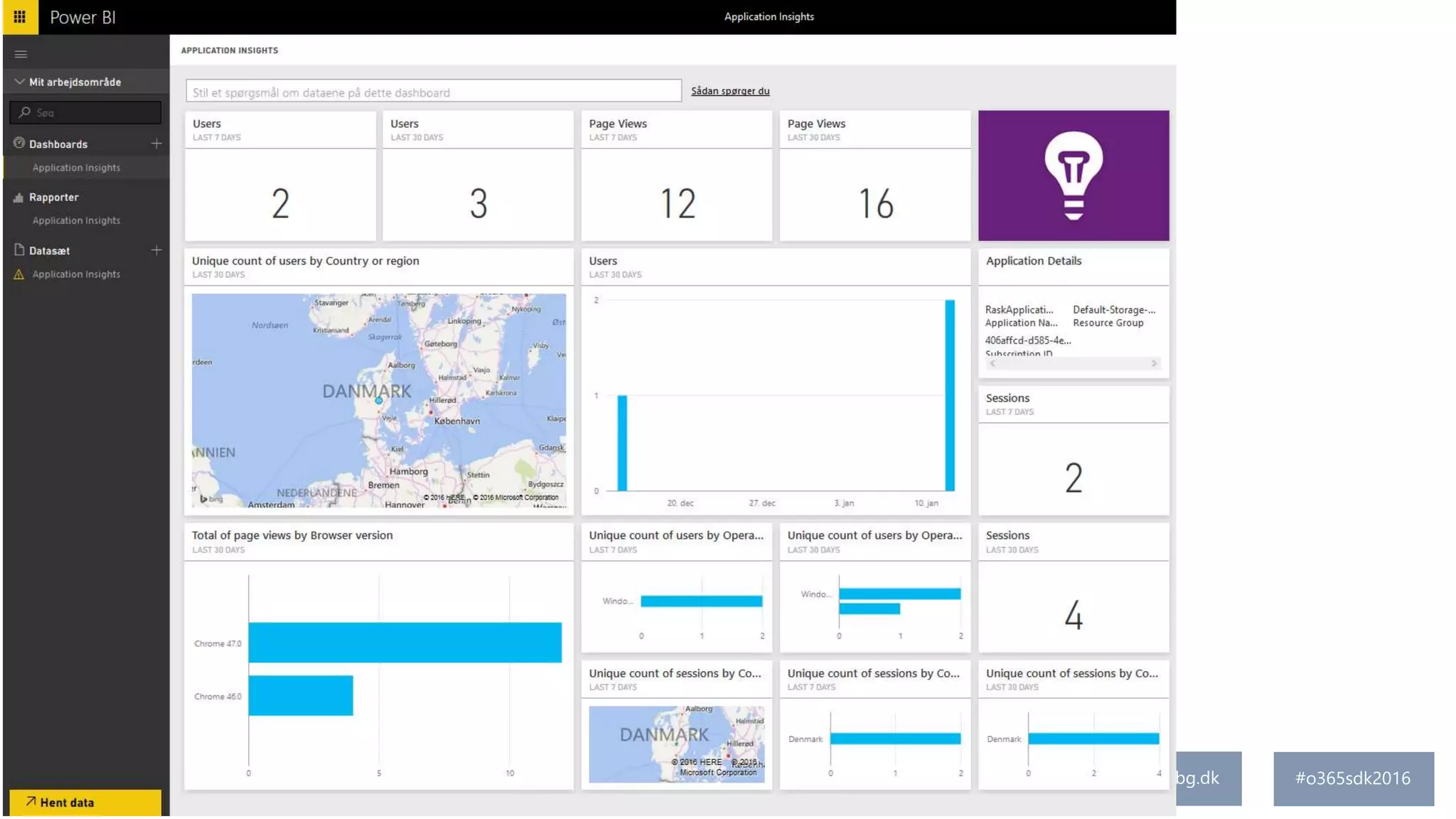The image size is (1456, 819).
Task: Open the Users last 7 days tile
Action: (280, 176)
